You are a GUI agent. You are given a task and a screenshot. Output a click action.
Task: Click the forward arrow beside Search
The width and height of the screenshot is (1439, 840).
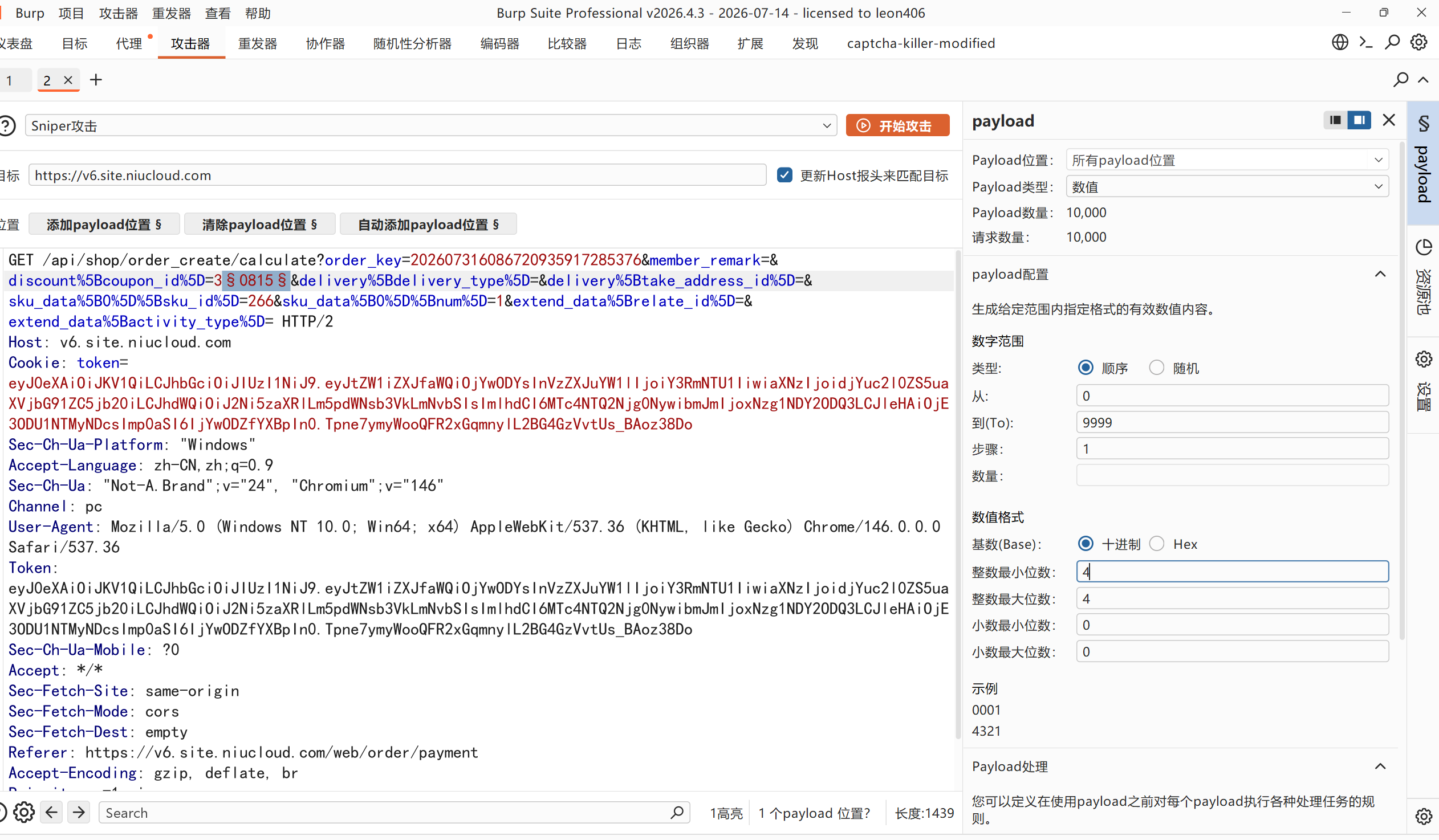79,812
